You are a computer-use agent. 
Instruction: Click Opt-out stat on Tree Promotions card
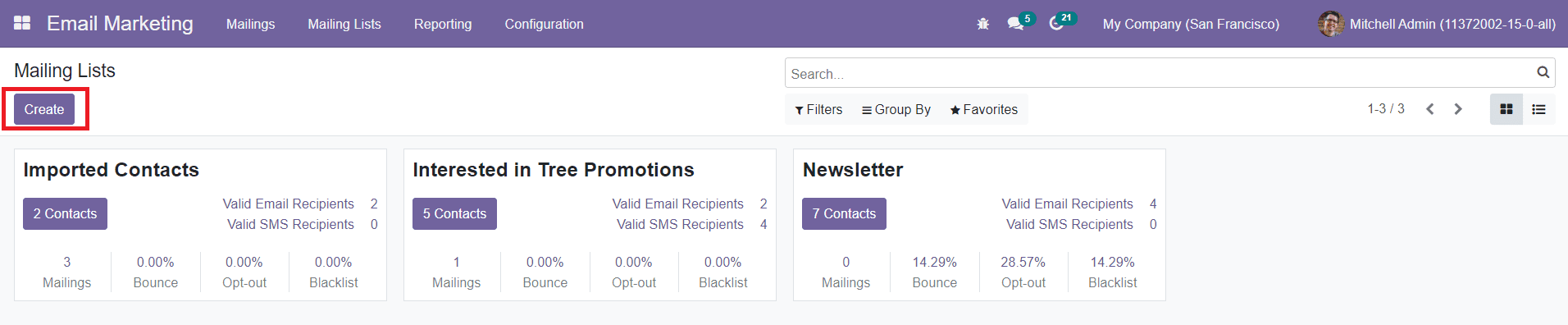pos(634,272)
